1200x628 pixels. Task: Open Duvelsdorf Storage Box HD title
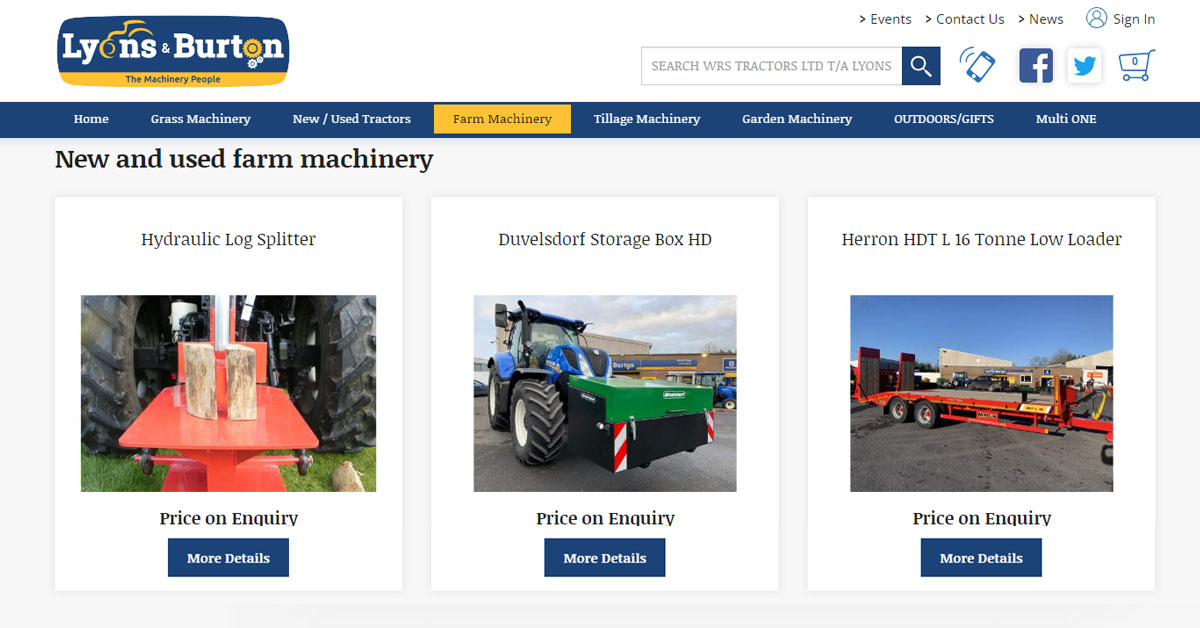[605, 240]
